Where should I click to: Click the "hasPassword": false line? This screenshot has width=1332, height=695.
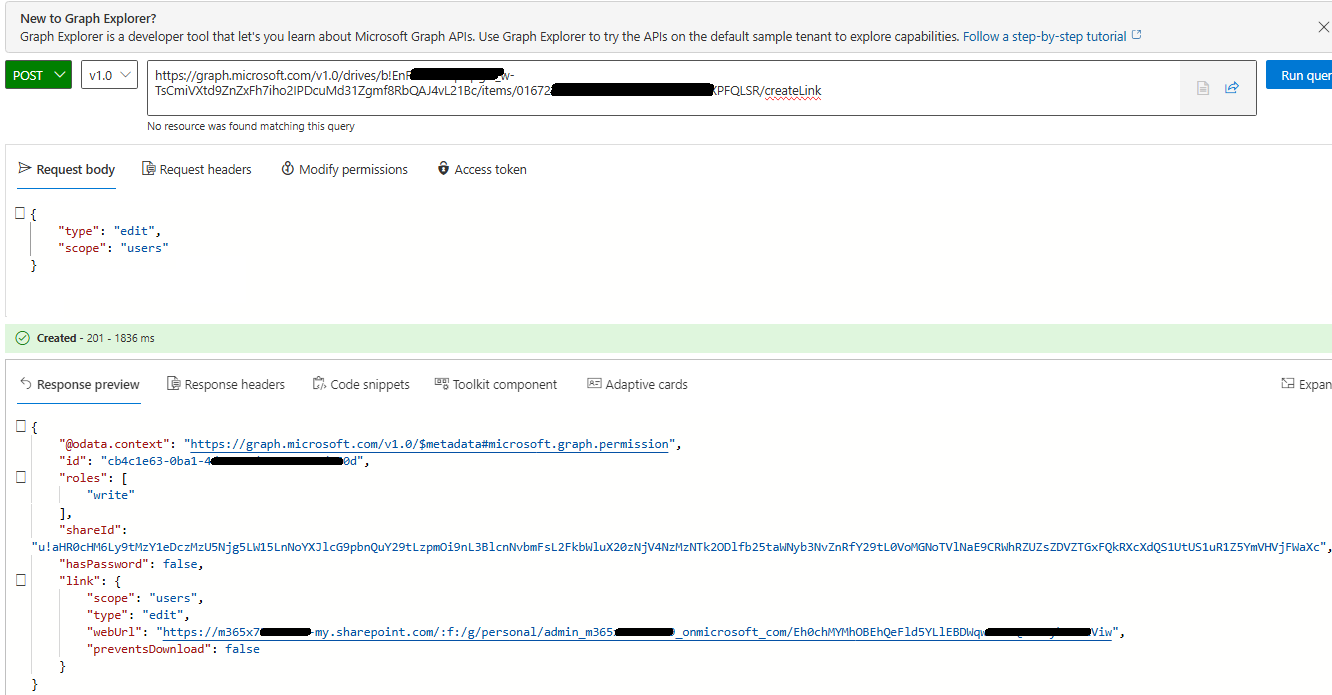pyautogui.click(x=131, y=564)
